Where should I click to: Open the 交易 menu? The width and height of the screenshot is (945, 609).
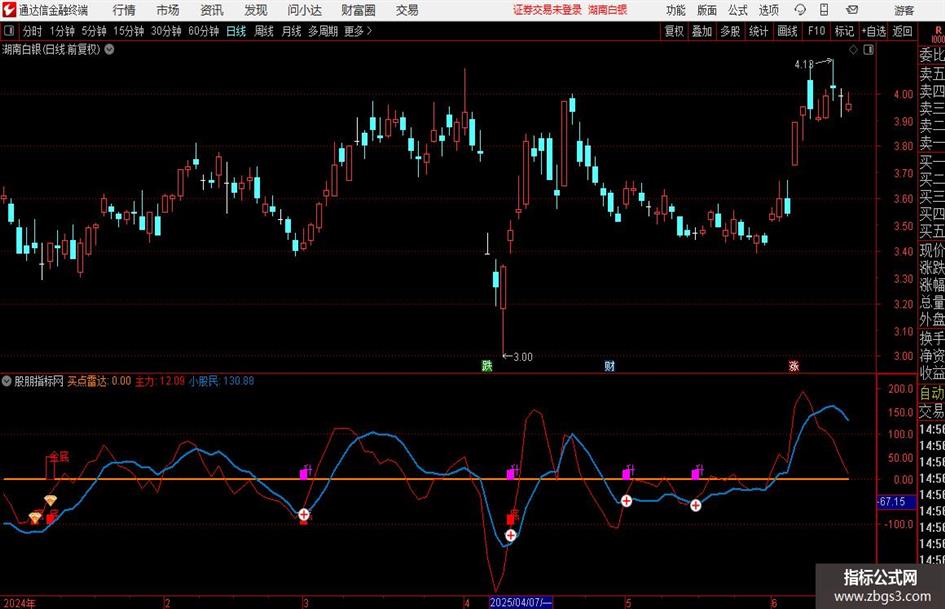point(407,10)
